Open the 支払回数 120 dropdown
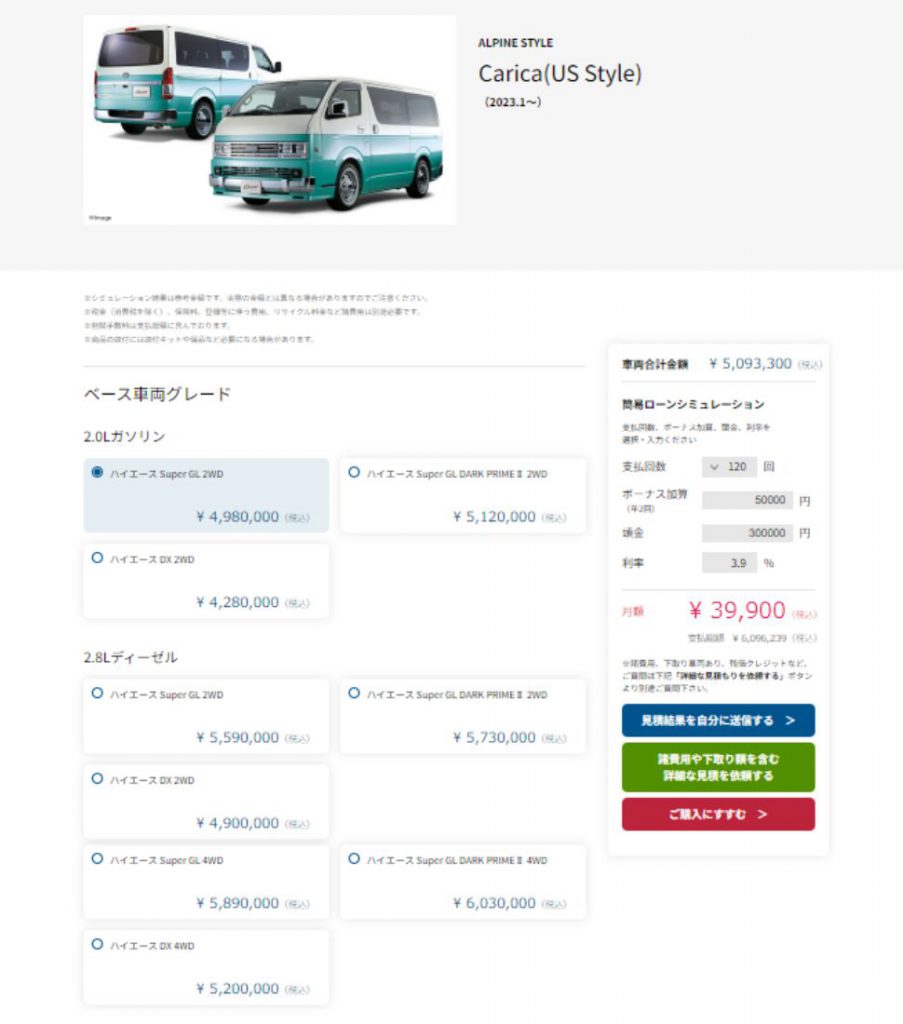The height and width of the screenshot is (1024, 903). (729, 466)
